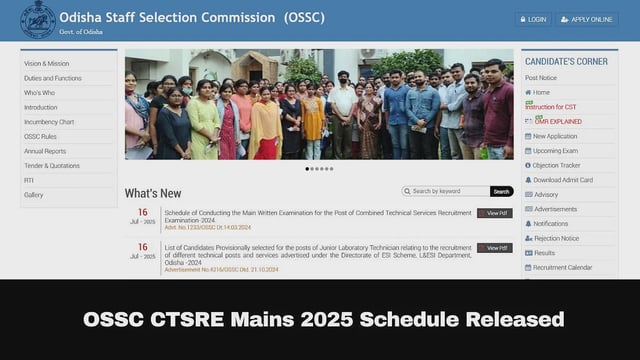Open the Tender & Quotations menu item
The width and height of the screenshot is (640, 360).
(52, 166)
